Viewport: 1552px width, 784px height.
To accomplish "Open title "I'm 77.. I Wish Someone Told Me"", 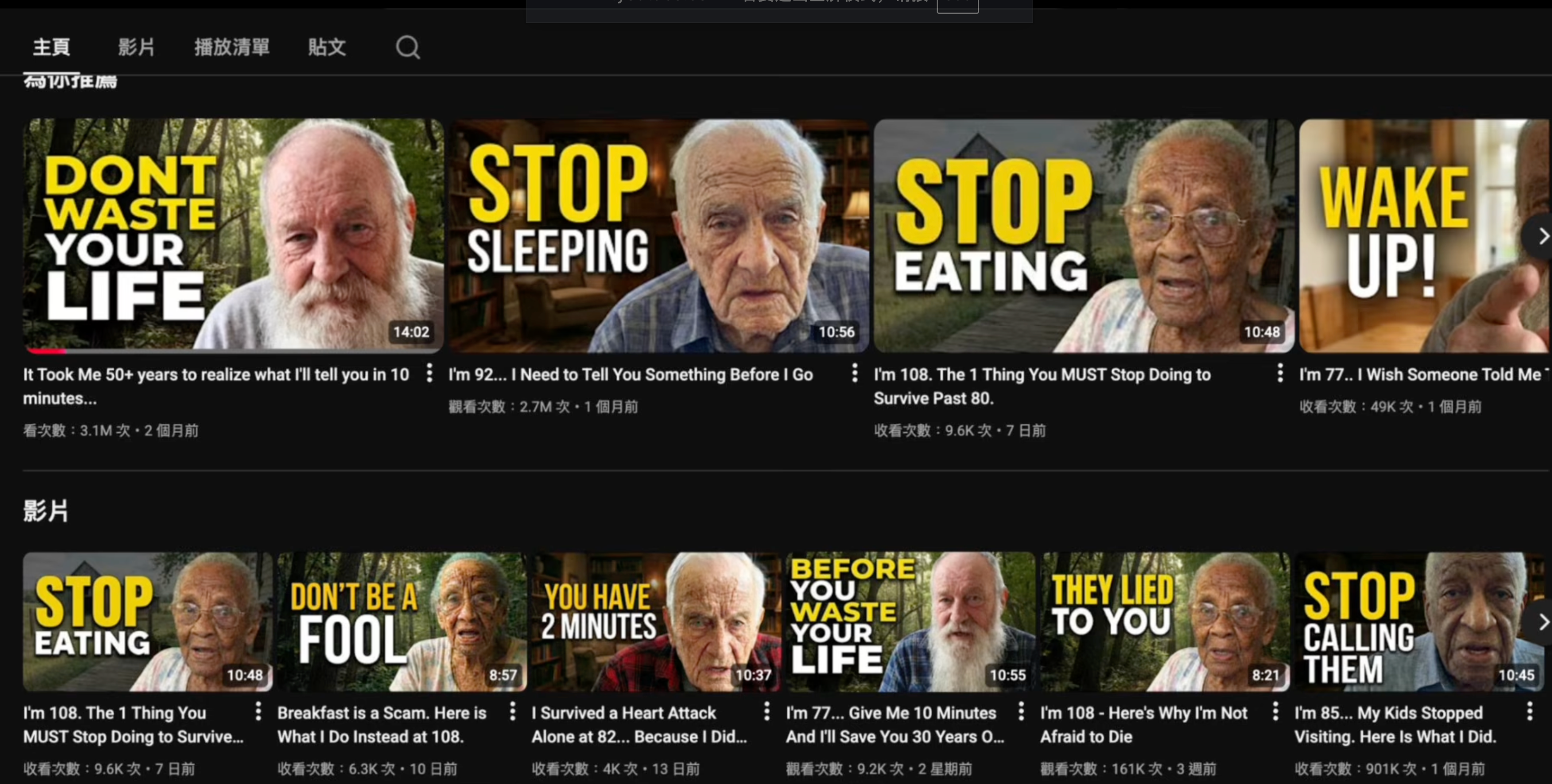I will [x=1422, y=375].
